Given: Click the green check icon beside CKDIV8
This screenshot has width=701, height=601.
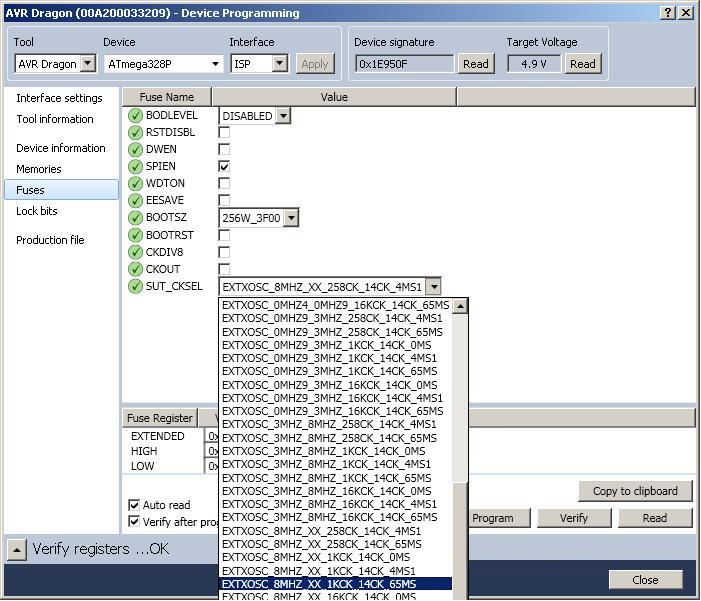Looking at the screenshot, I should pos(135,252).
